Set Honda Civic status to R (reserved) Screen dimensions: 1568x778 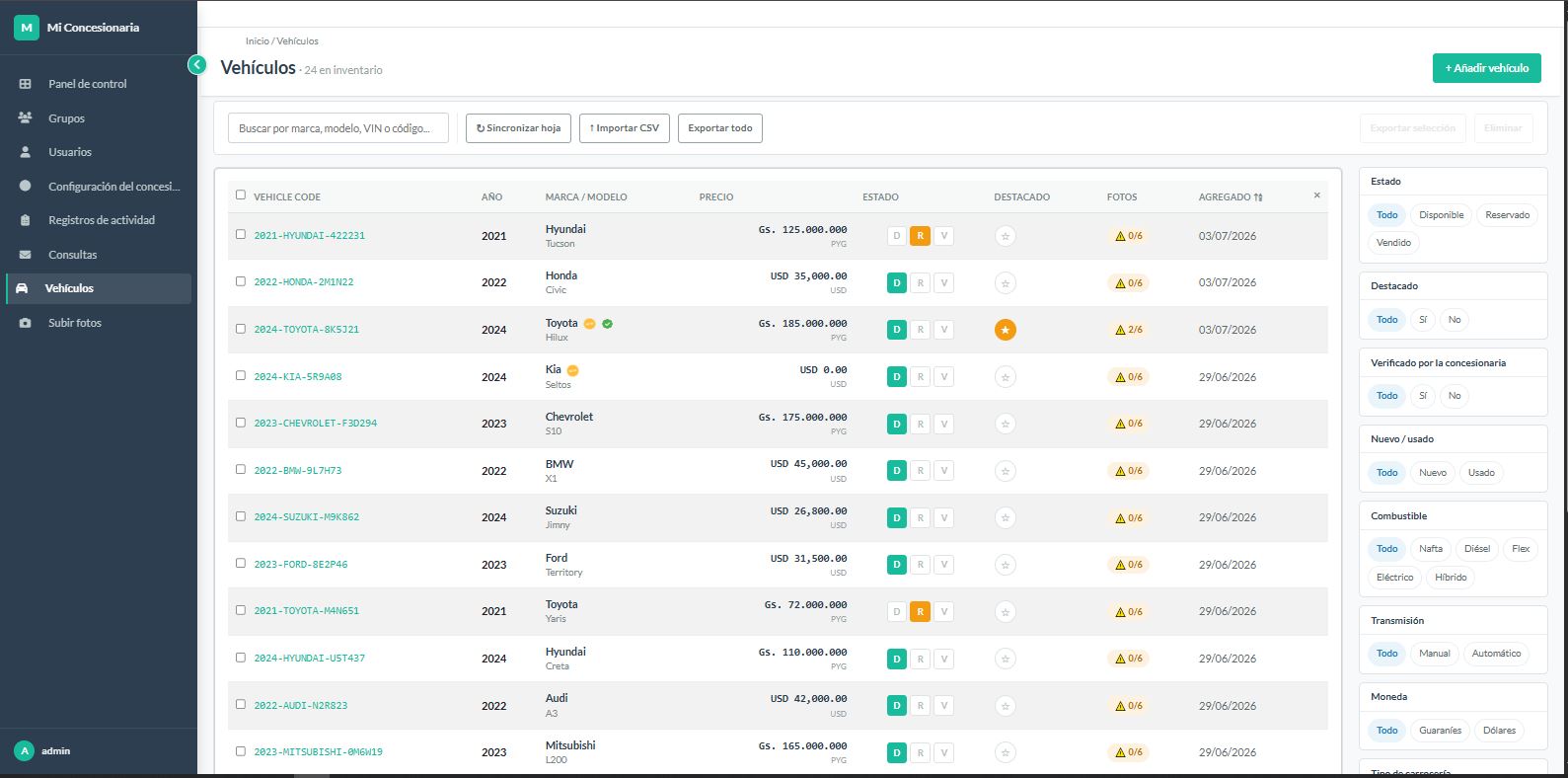point(920,283)
